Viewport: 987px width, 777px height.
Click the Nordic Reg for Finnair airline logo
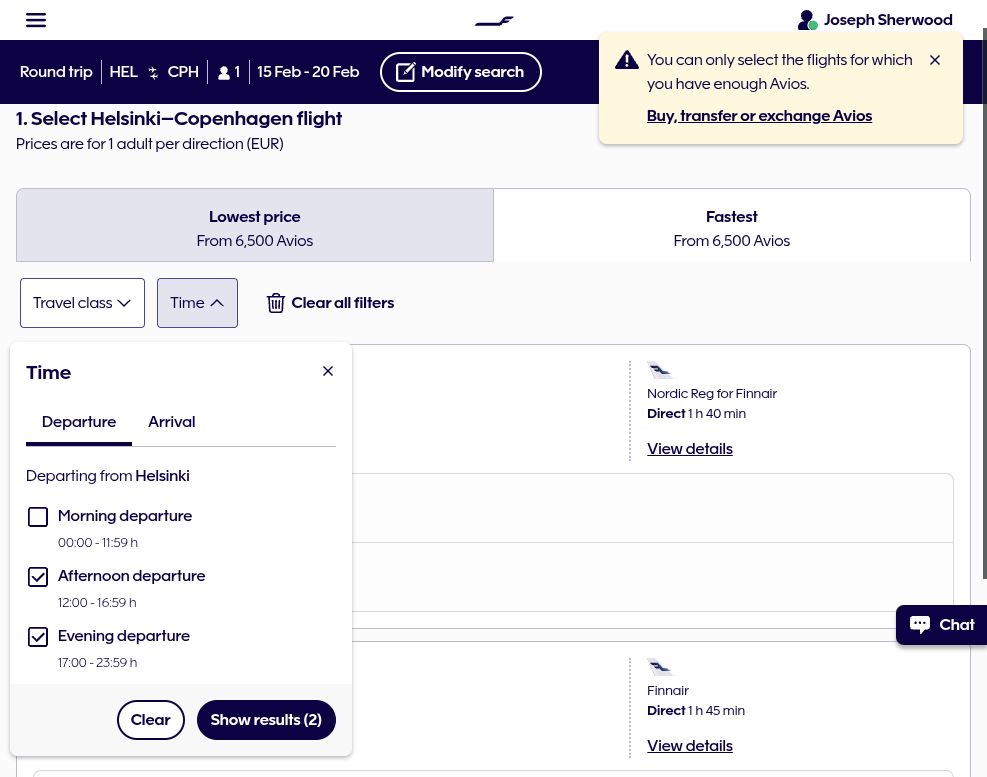click(x=660, y=370)
